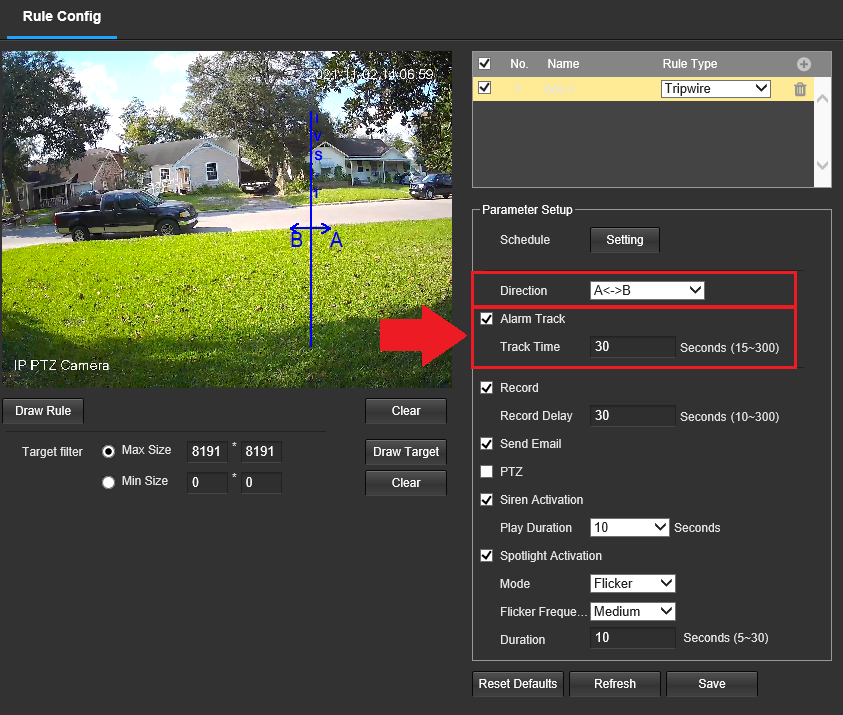This screenshot has height=715, width=843.
Task: Click the rule list scroll down arrow
Action: point(822,165)
